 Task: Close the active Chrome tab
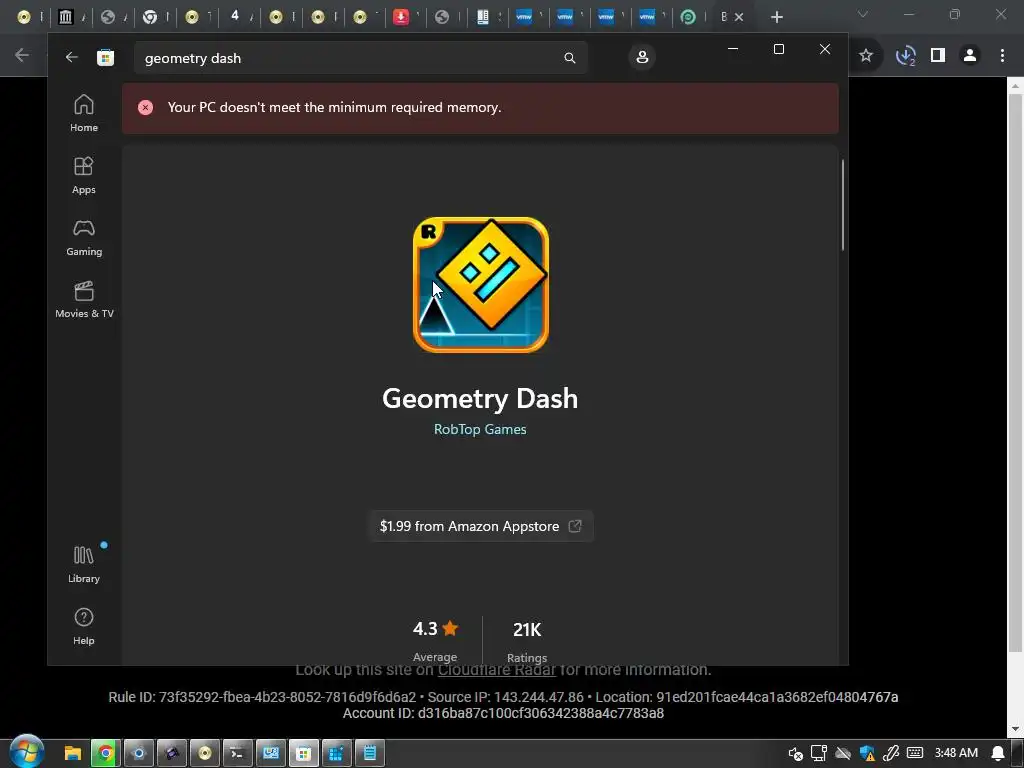[x=739, y=17]
